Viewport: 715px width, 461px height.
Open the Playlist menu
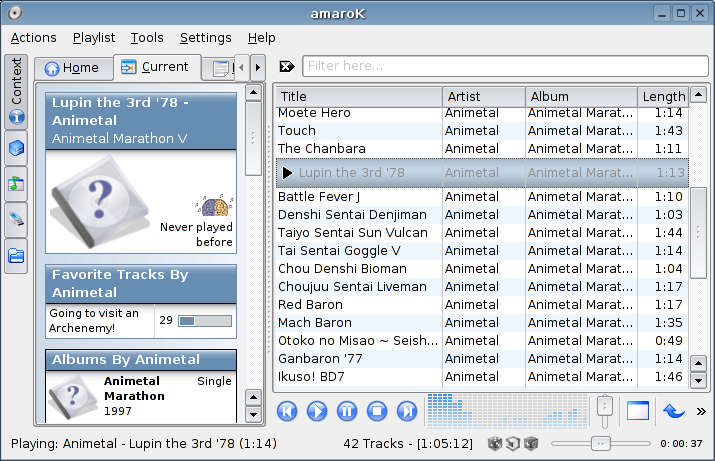pyautogui.click(x=94, y=38)
